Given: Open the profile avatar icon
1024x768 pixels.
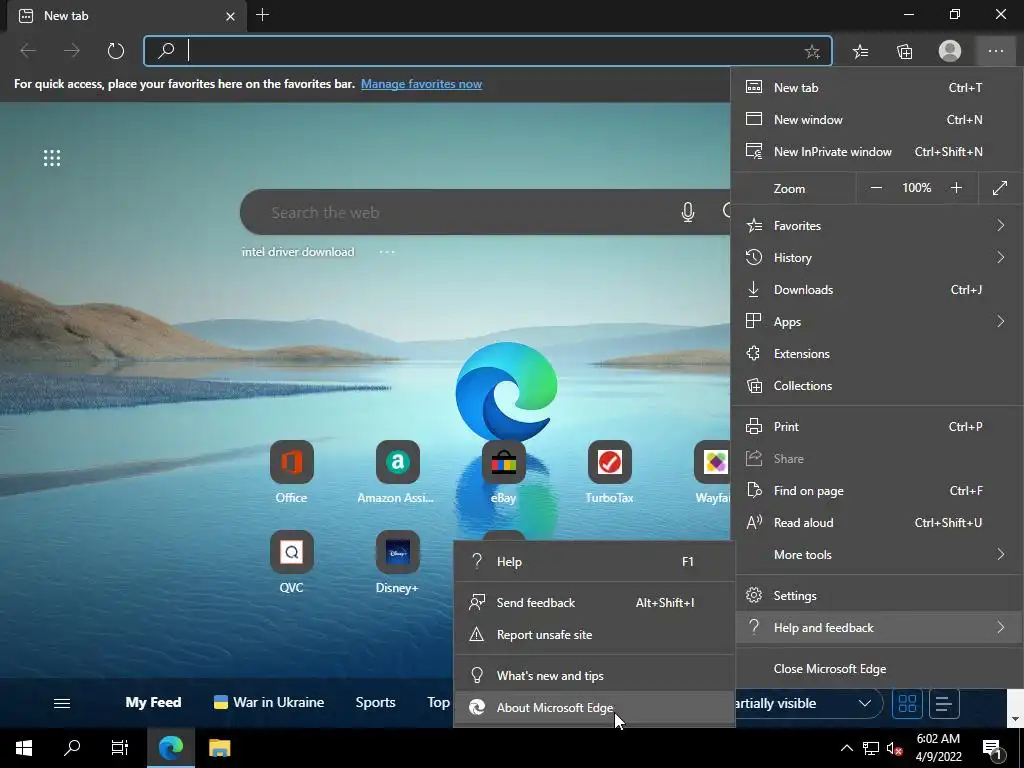Looking at the screenshot, I should pyautogui.click(x=950, y=51).
